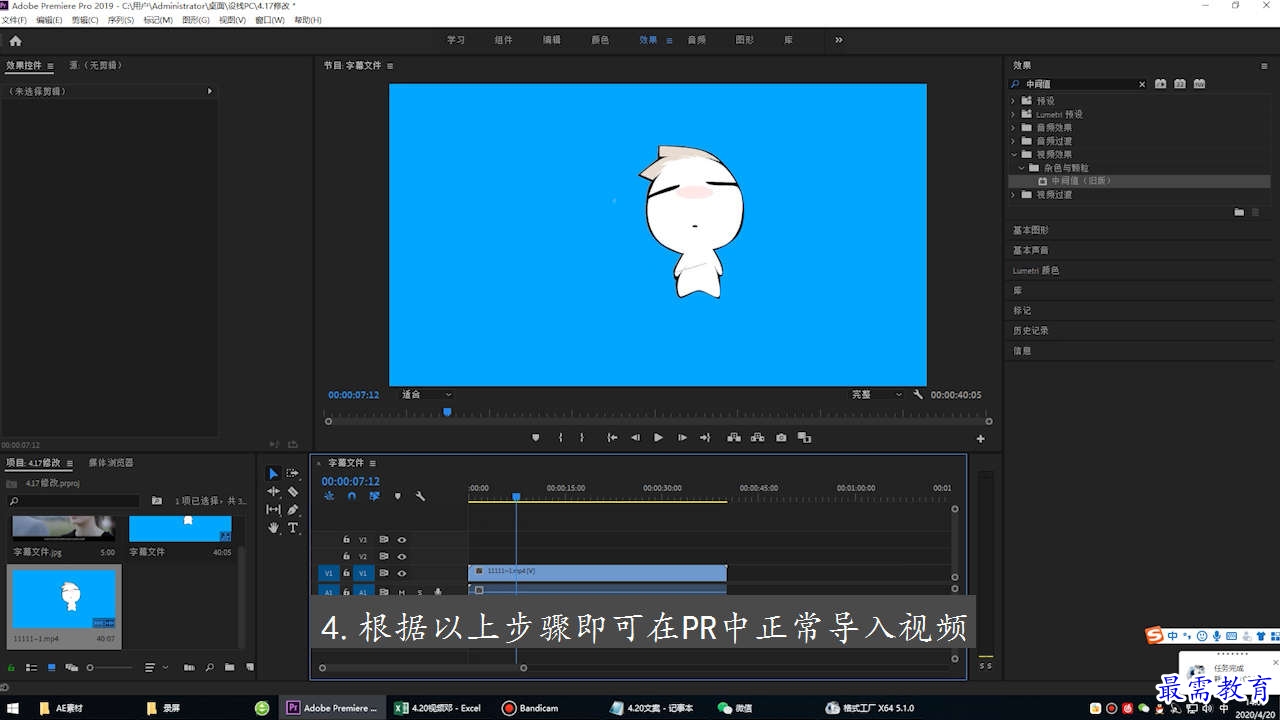Expand the Lumetri 预设 folder
The height and width of the screenshot is (720, 1280).
click(x=1013, y=114)
